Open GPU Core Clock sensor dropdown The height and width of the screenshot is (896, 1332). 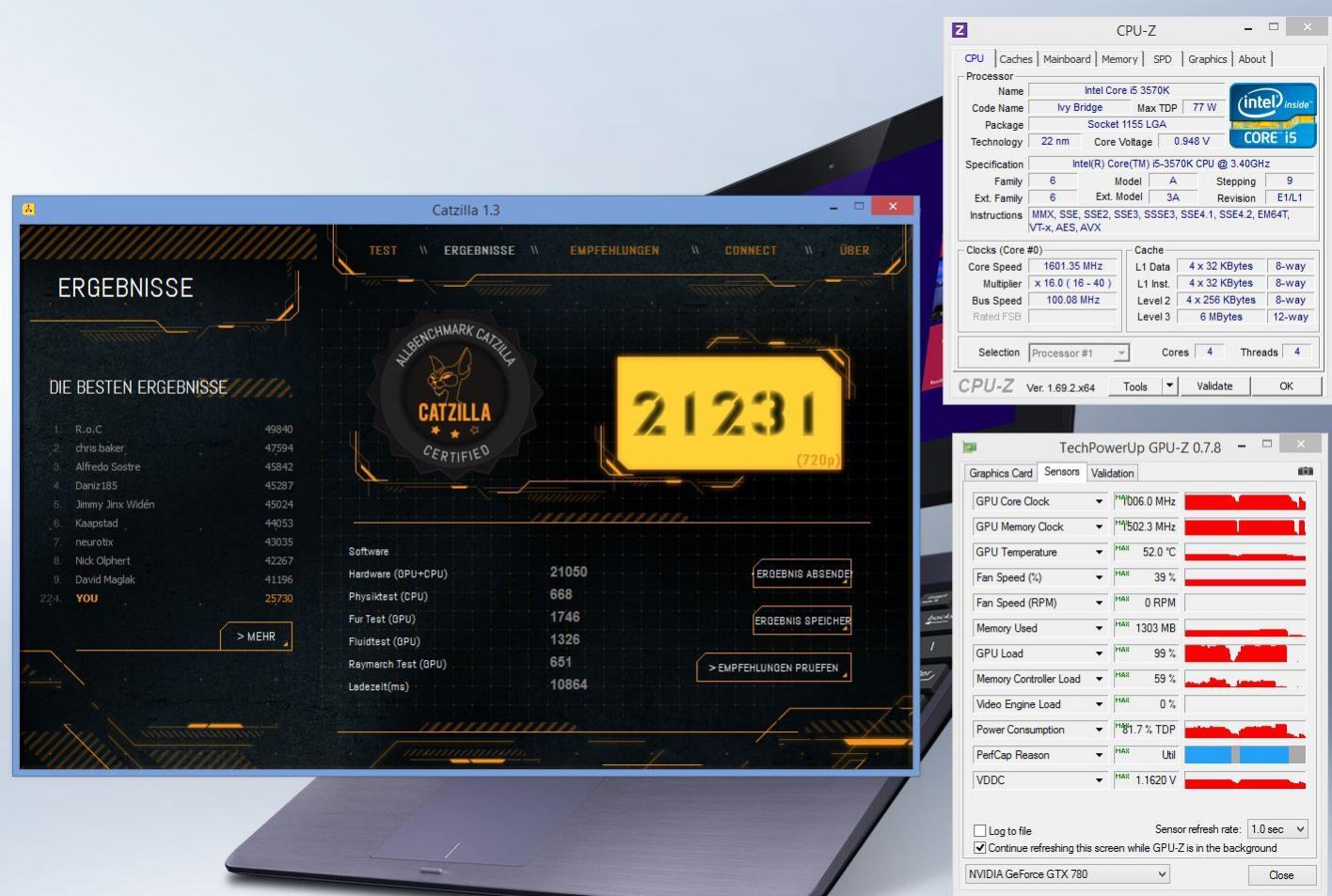click(1099, 501)
